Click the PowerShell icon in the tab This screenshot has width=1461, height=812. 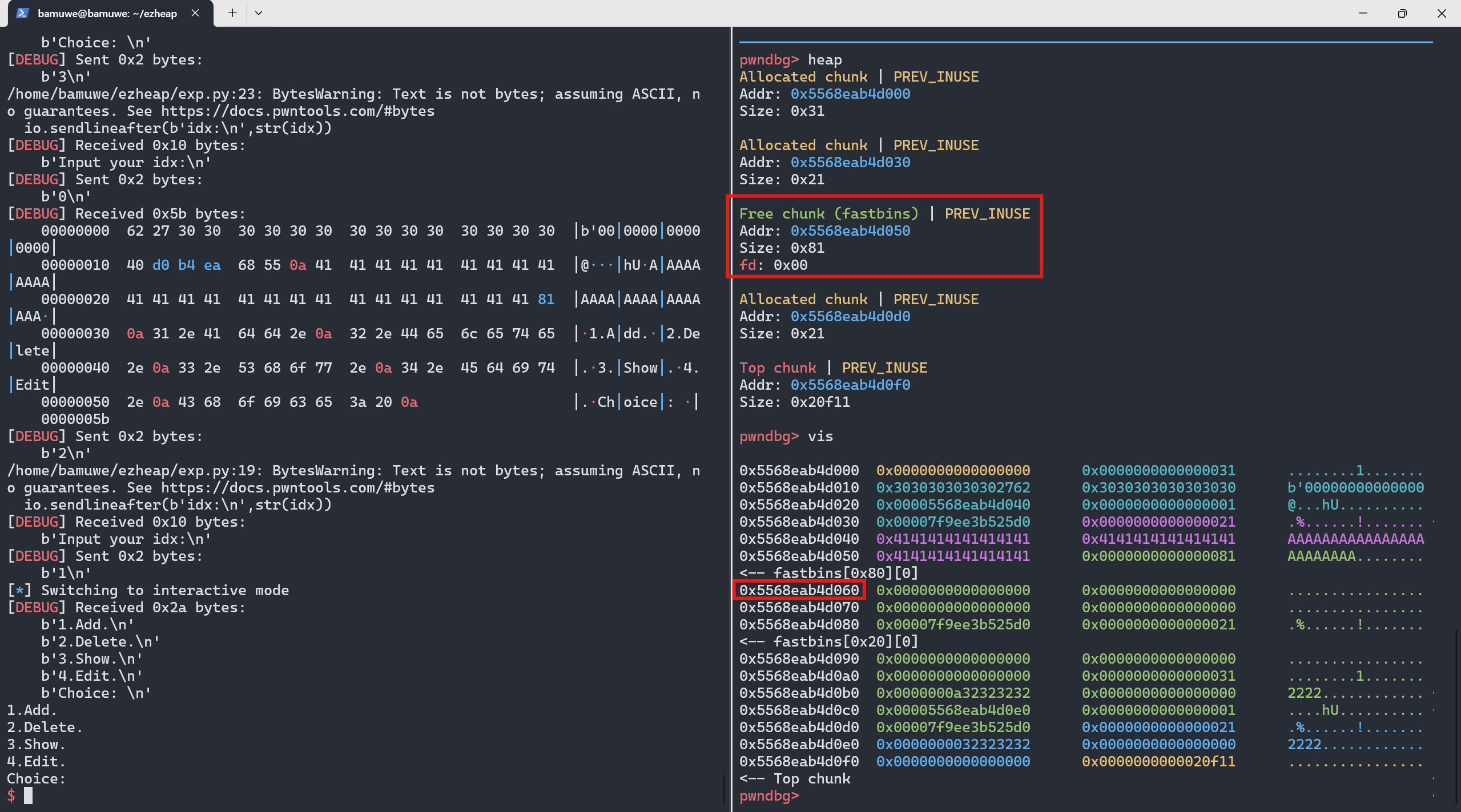point(22,13)
